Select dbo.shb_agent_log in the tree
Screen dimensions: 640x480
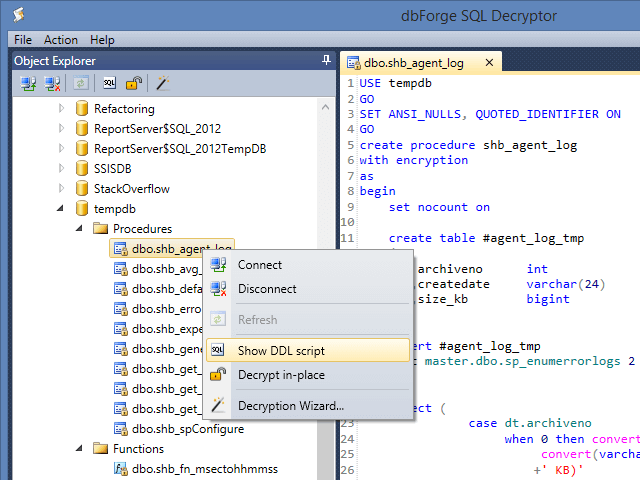click(x=172, y=248)
